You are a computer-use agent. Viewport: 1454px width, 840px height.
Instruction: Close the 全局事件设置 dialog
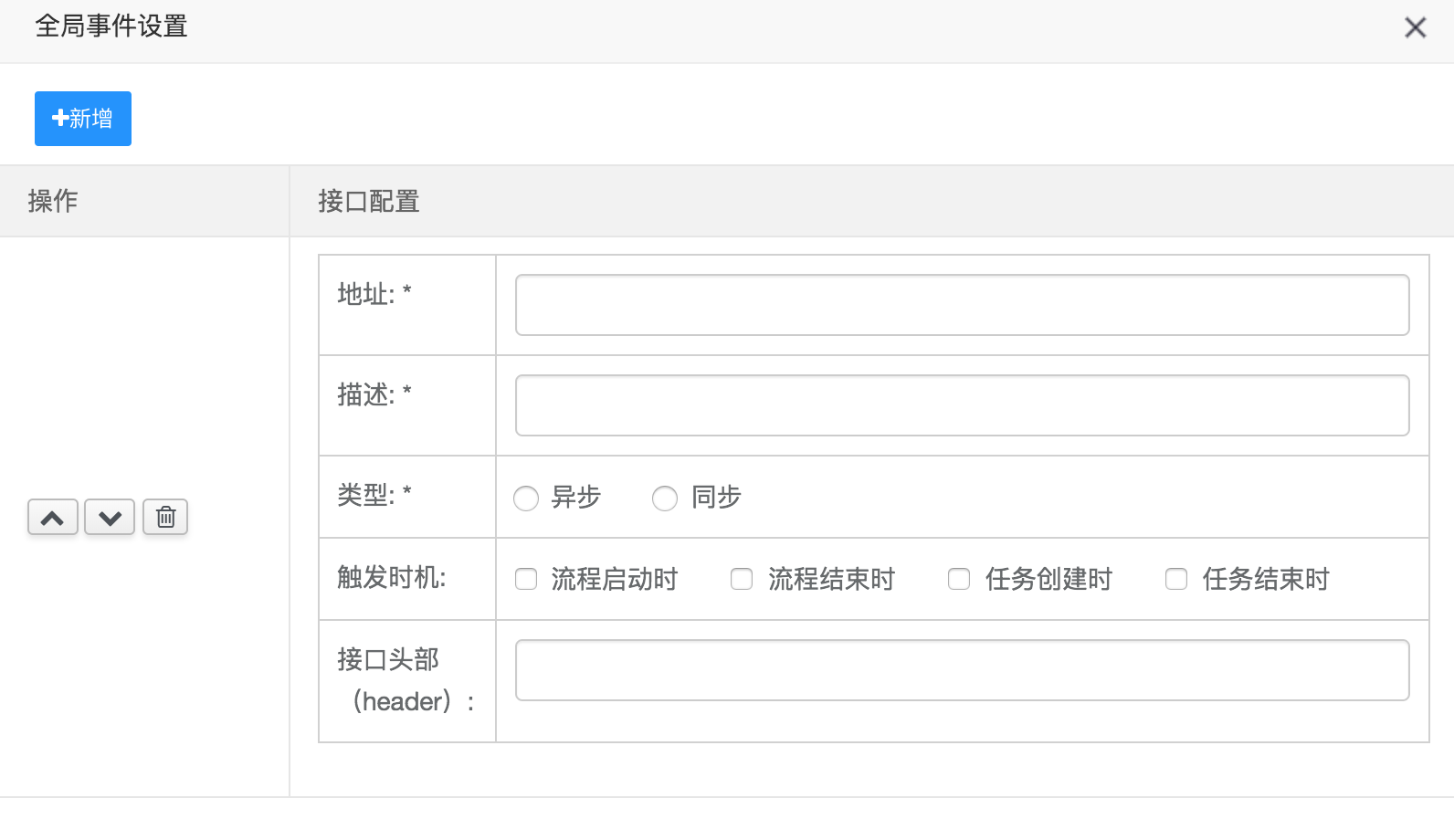click(x=1416, y=27)
